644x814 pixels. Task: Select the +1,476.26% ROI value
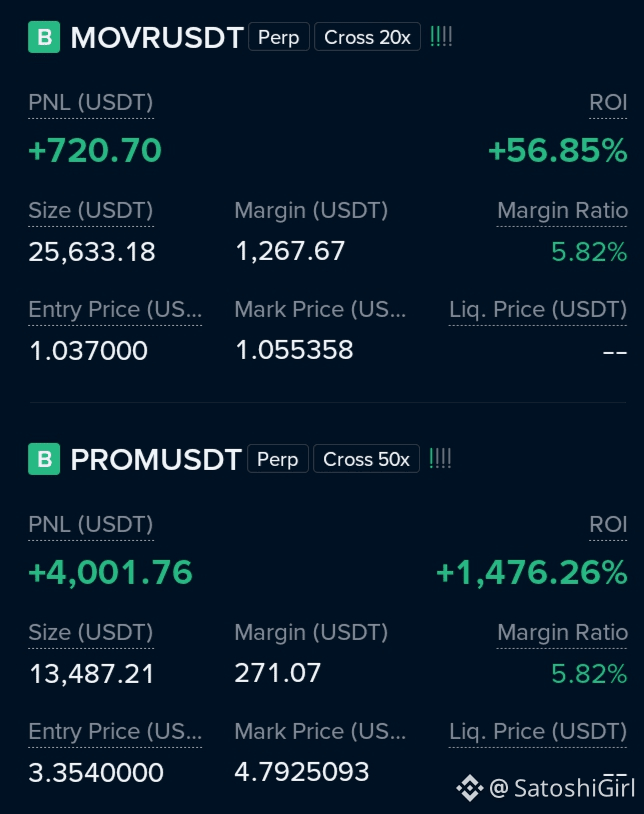pos(532,573)
